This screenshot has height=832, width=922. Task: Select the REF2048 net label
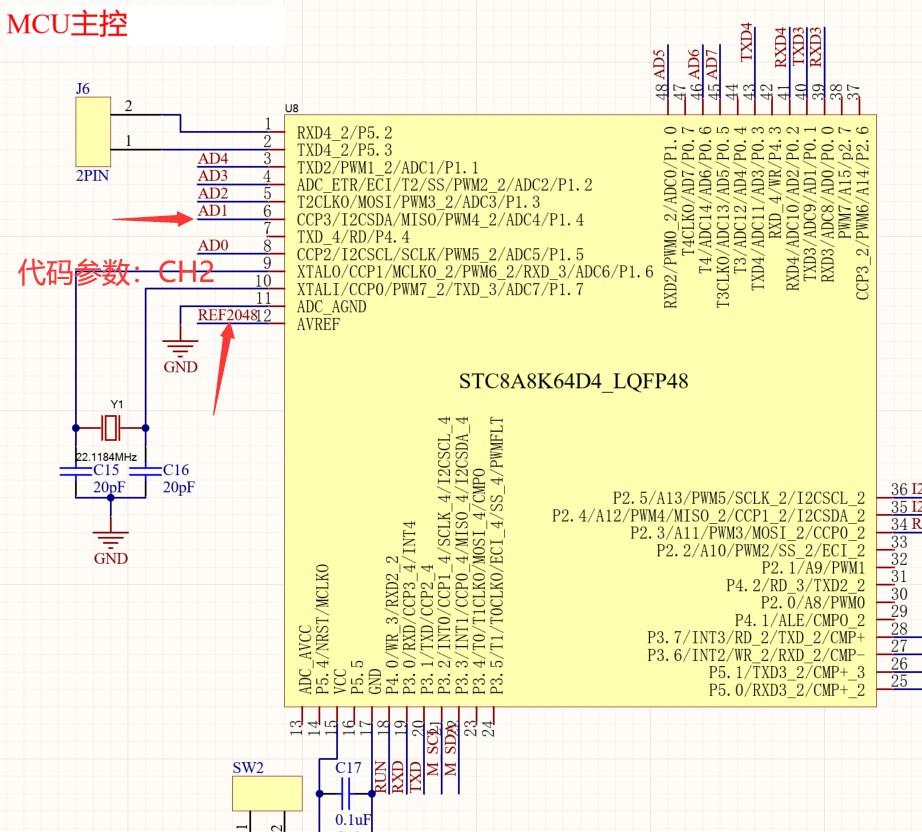pyautogui.click(x=228, y=315)
